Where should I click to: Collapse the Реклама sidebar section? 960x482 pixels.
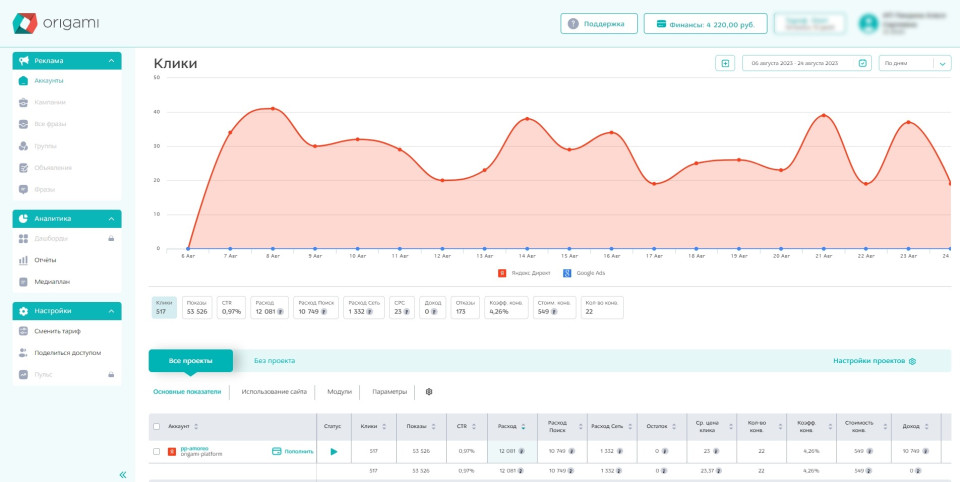(x=111, y=61)
